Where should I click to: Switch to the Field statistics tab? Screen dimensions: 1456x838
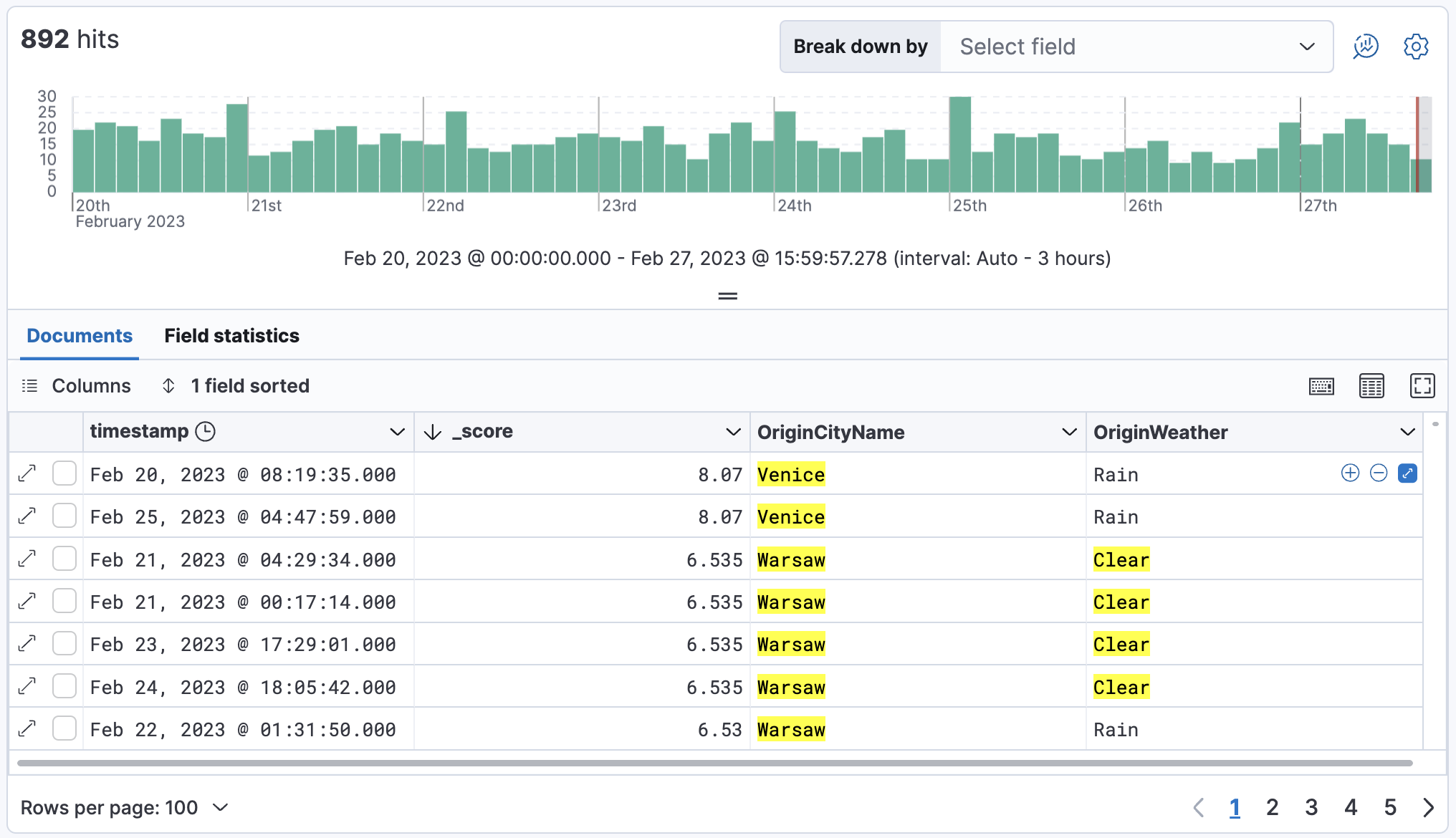(231, 335)
